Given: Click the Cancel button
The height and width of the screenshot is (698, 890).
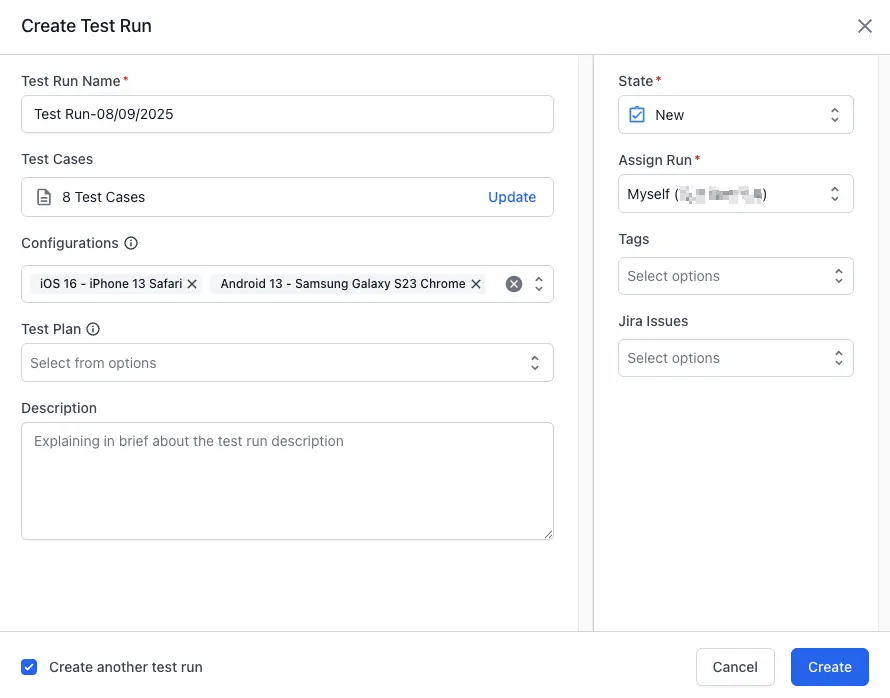Looking at the screenshot, I should pyautogui.click(x=735, y=667).
